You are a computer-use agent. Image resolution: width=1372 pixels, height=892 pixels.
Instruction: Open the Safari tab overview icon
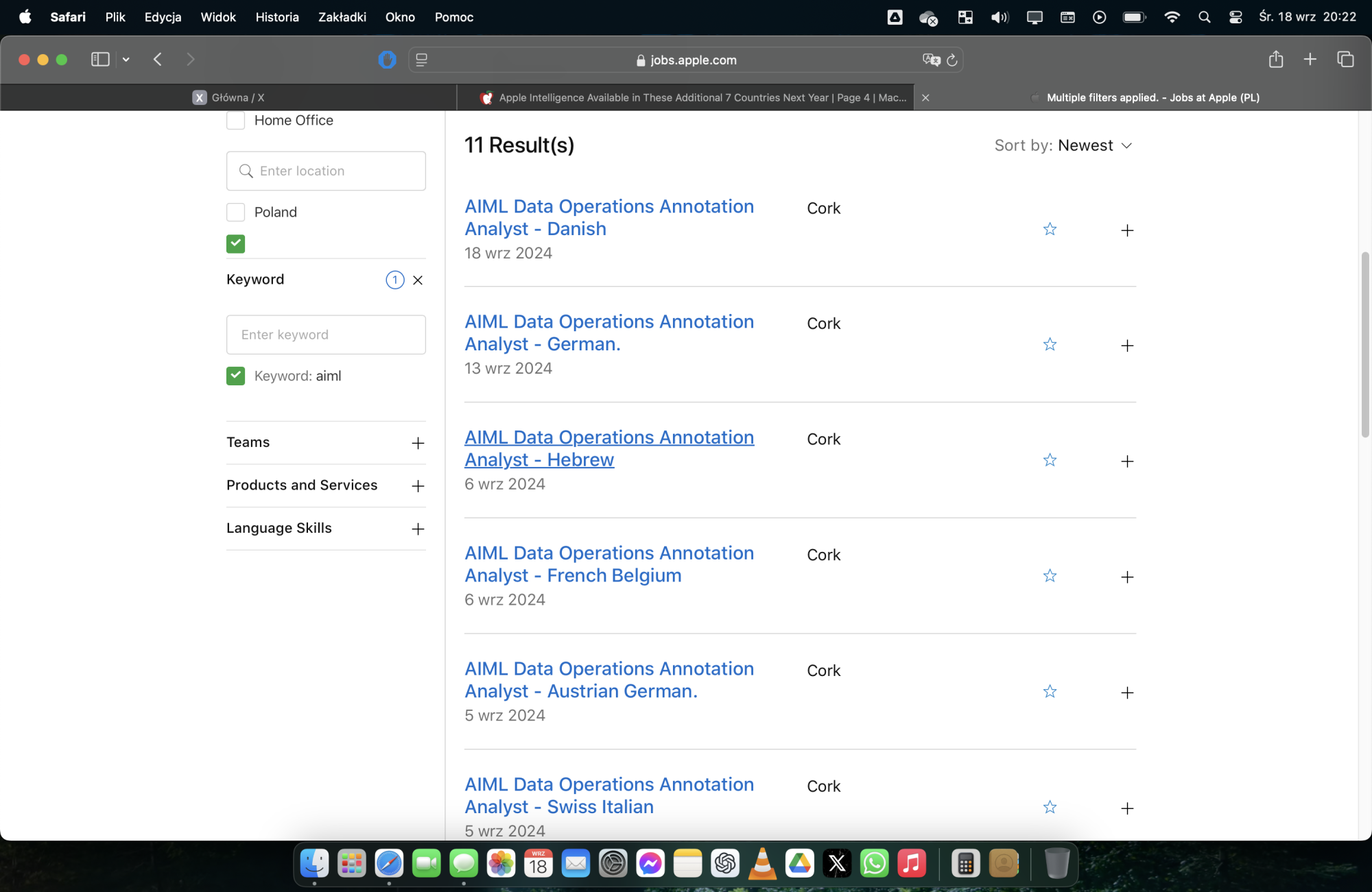(1345, 60)
